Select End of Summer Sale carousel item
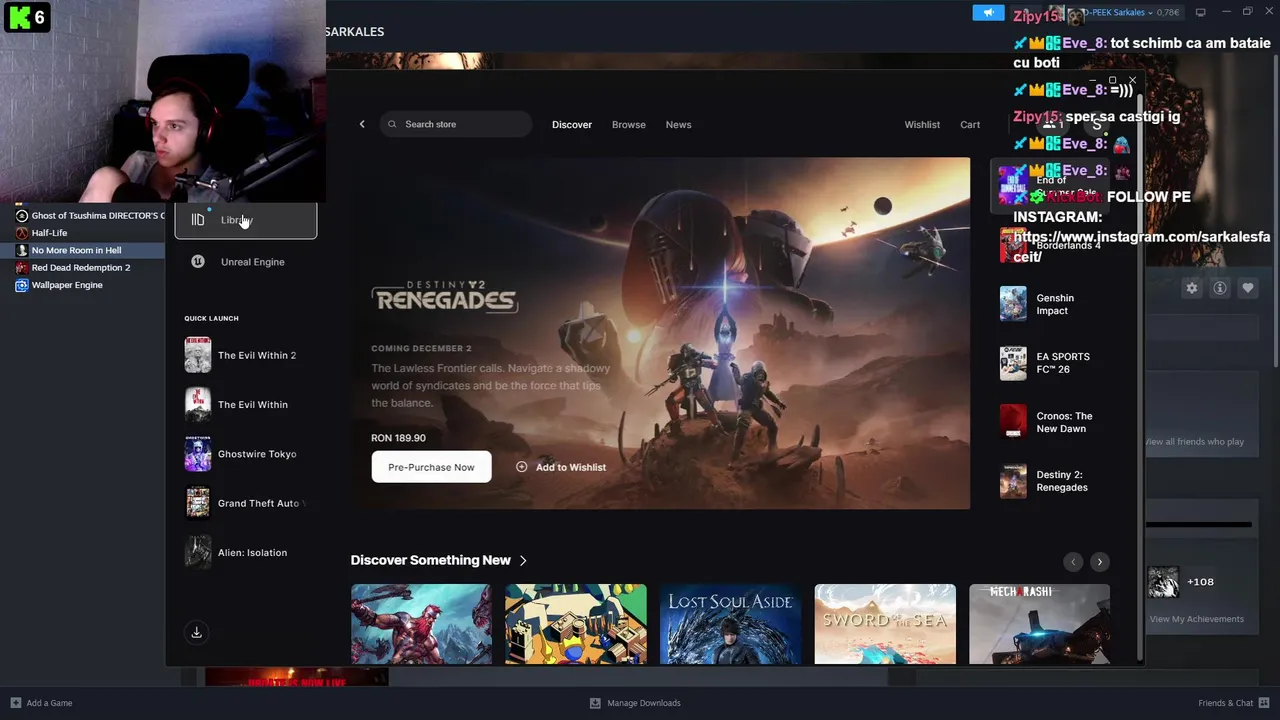 1048,186
